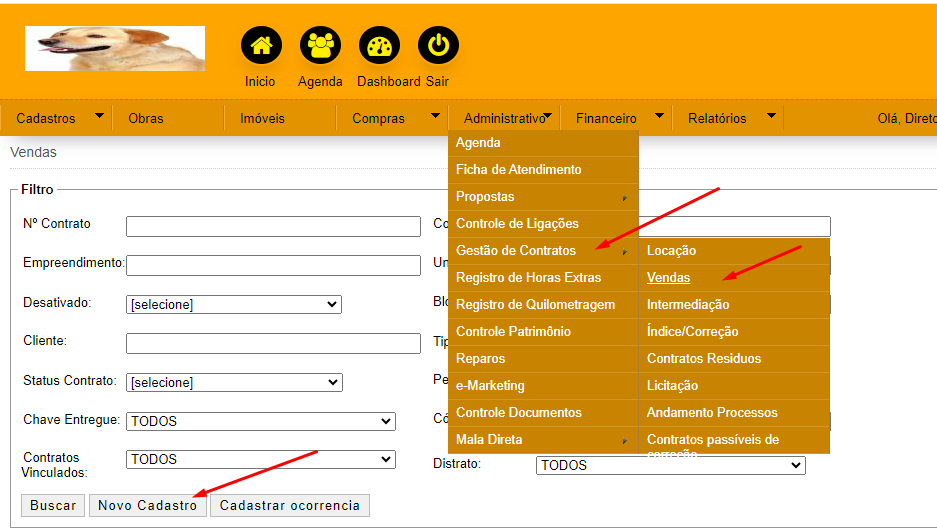This screenshot has width=937, height=528.
Task: Open the Chave Entregue dropdown
Action: (x=261, y=421)
